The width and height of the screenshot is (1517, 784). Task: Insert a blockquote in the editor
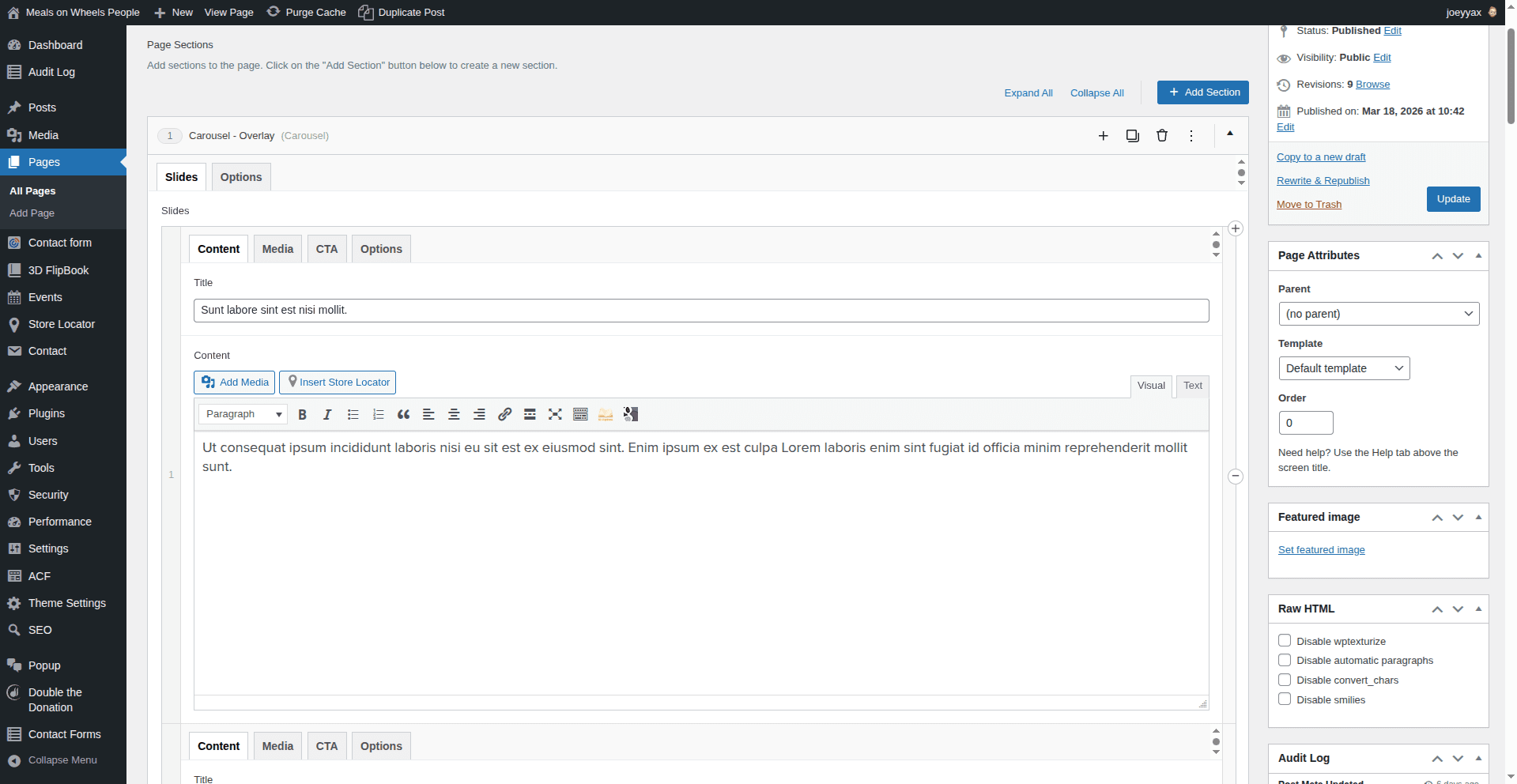[403, 414]
